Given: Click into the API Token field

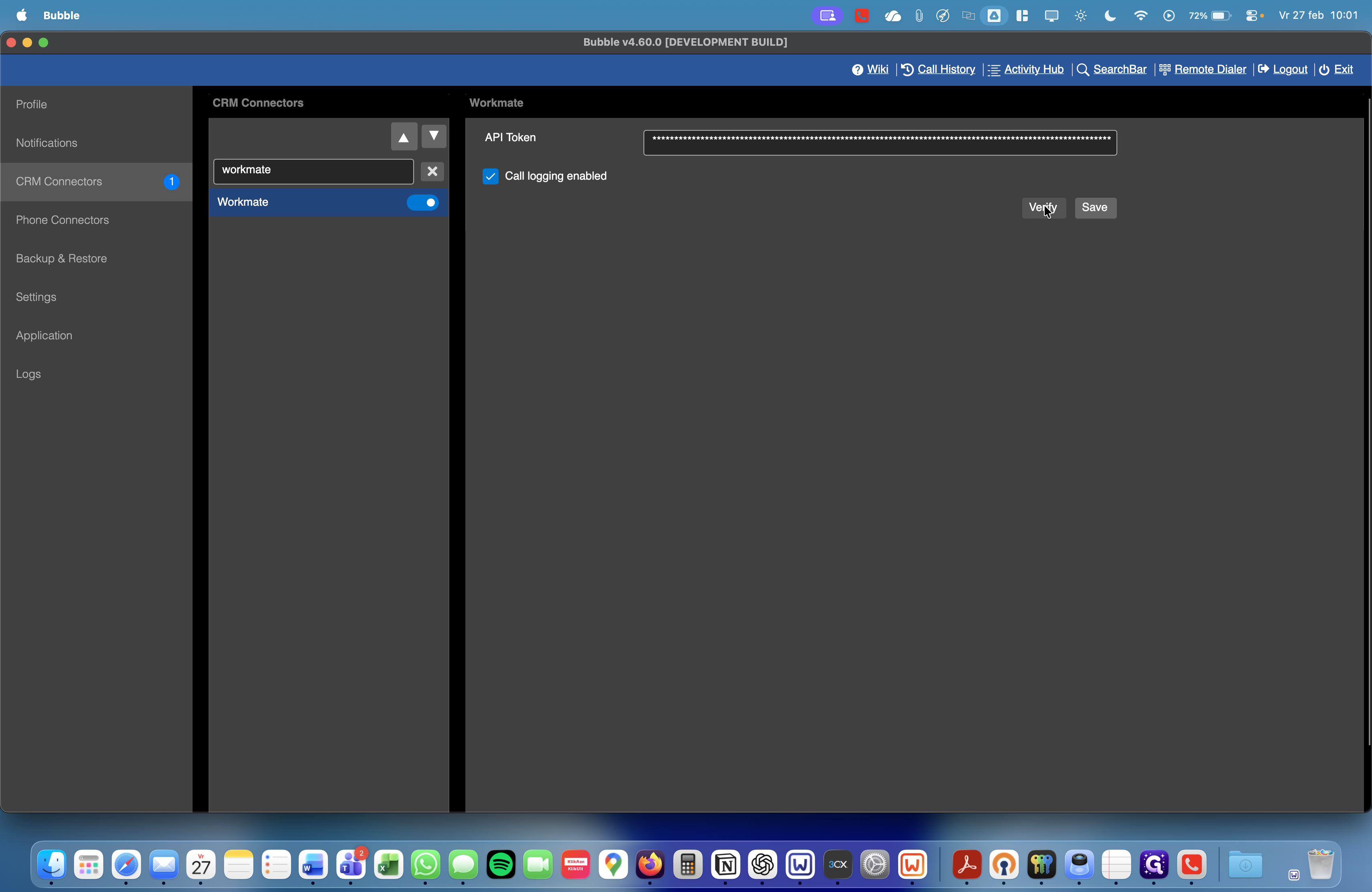Looking at the screenshot, I should click(880, 142).
